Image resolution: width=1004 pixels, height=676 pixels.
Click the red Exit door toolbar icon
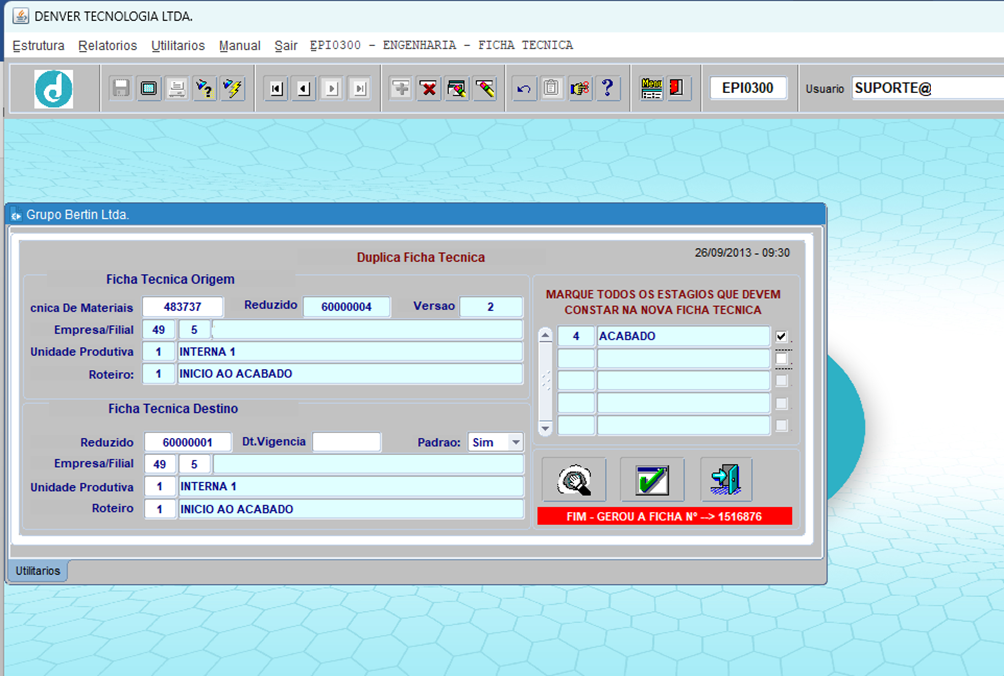(x=677, y=88)
